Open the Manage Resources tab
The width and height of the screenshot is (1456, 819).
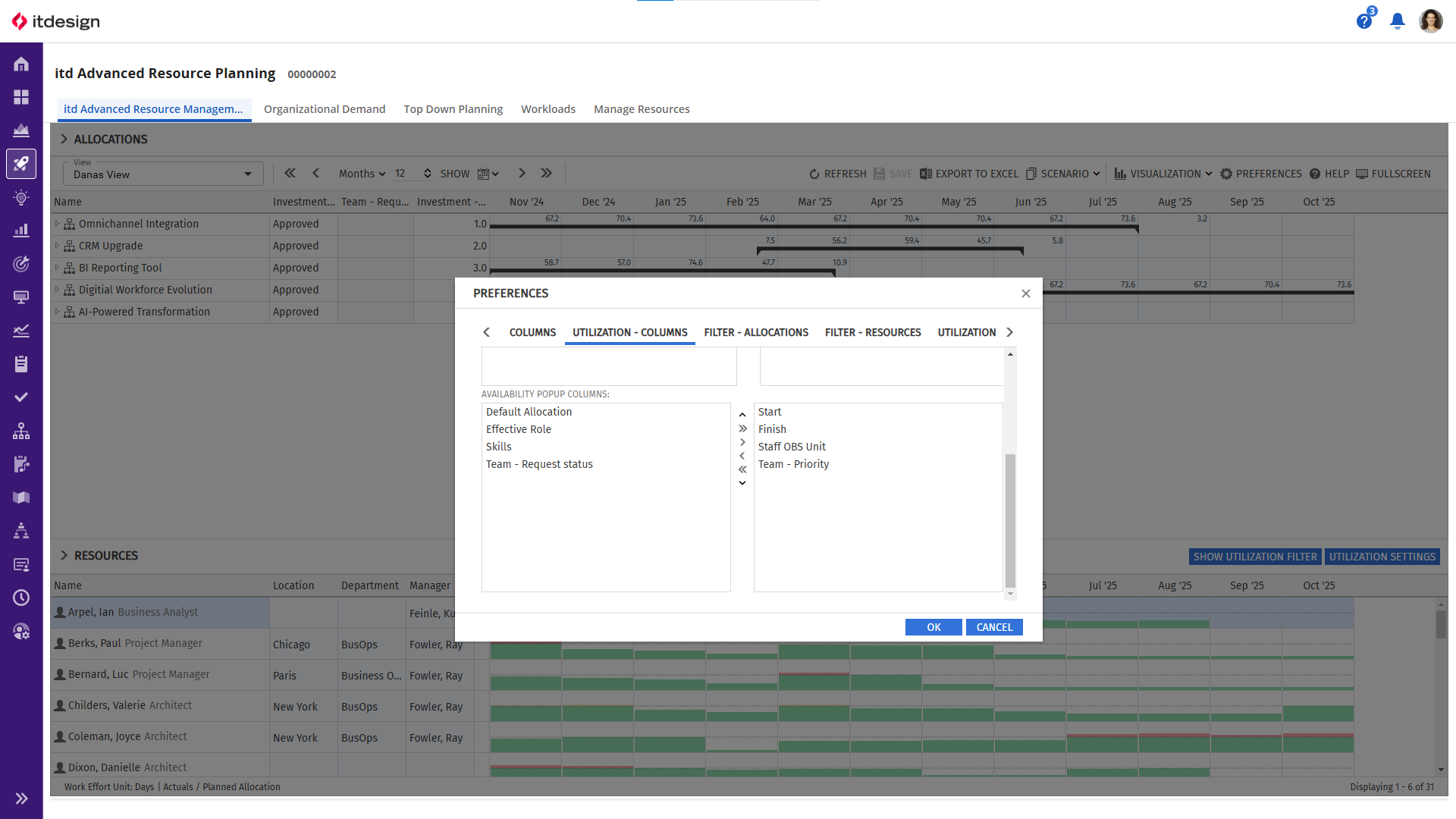pos(642,109)
